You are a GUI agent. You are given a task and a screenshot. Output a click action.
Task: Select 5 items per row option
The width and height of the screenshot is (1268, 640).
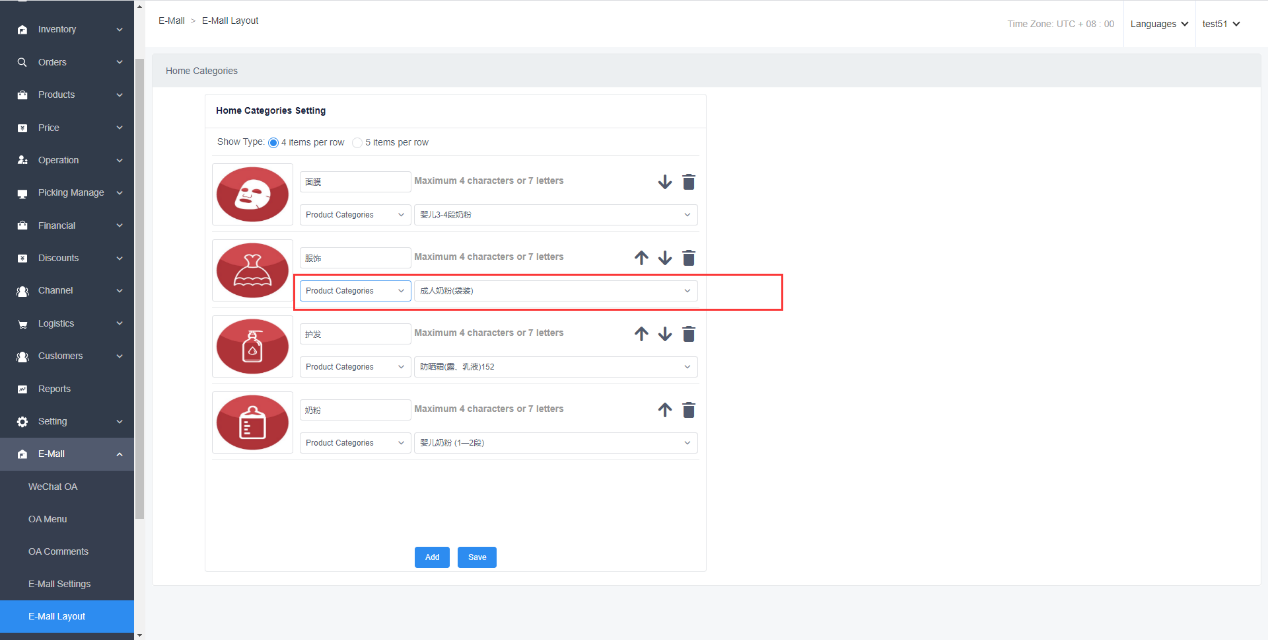click(358, 143)
